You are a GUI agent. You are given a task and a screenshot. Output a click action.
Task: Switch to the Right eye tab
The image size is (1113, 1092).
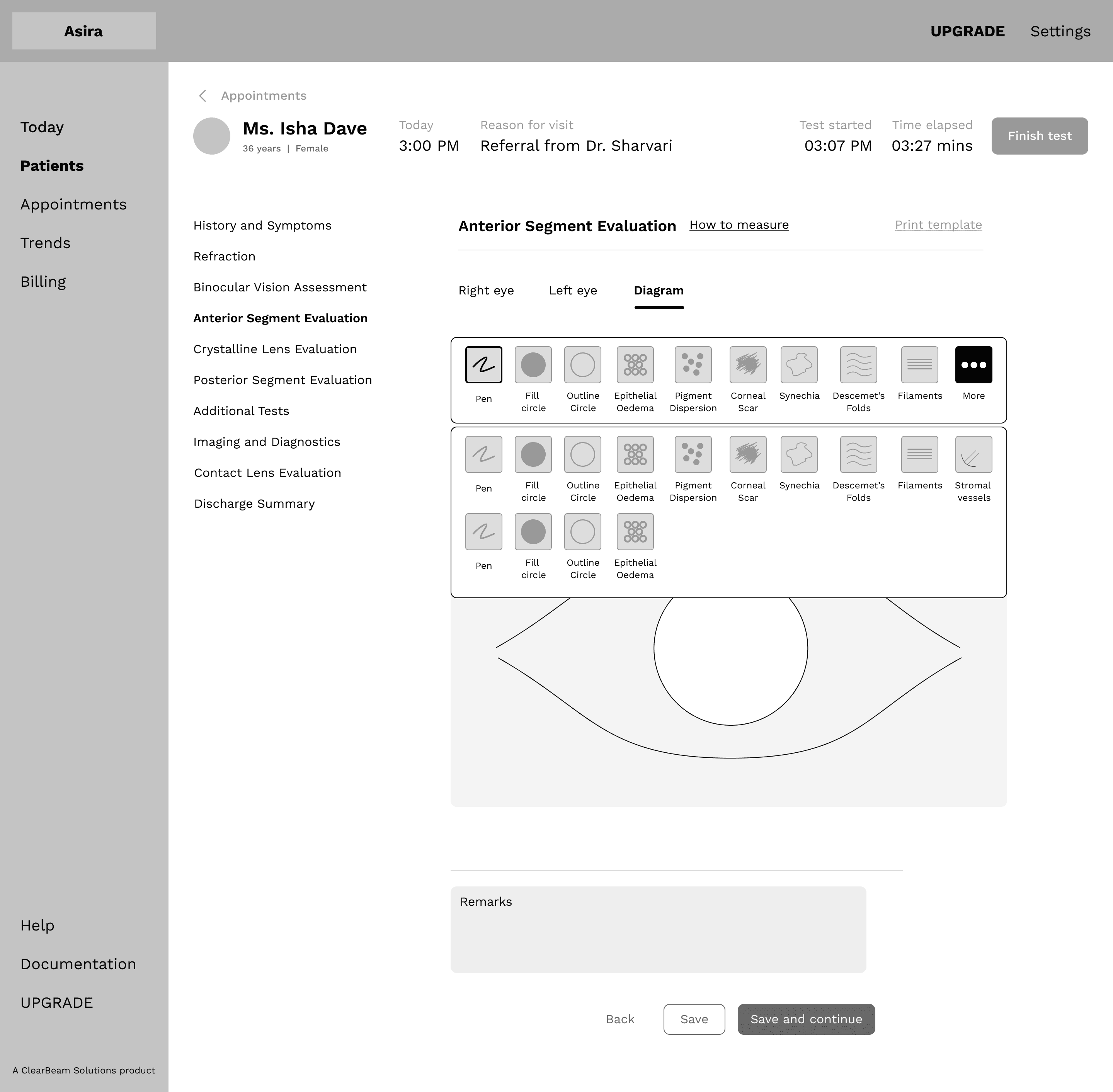(x=486, y=291)
